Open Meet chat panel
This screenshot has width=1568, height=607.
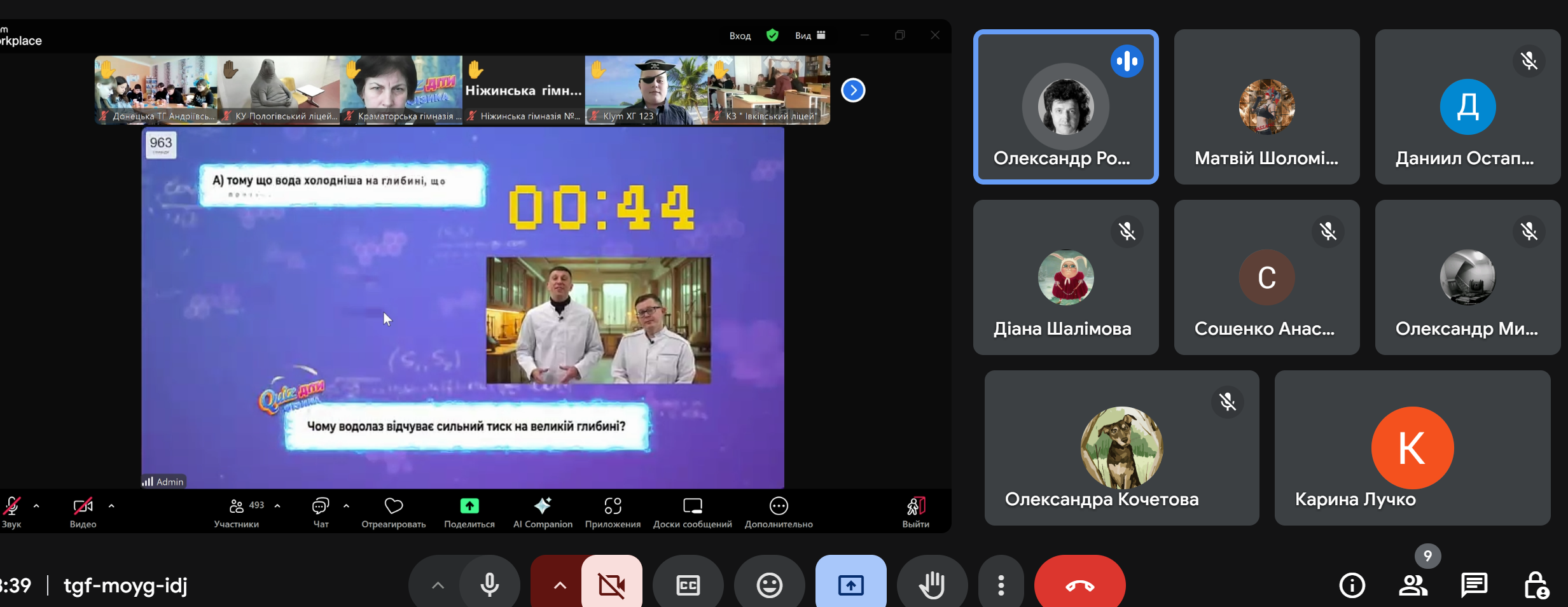click(x=1474, y=585)
